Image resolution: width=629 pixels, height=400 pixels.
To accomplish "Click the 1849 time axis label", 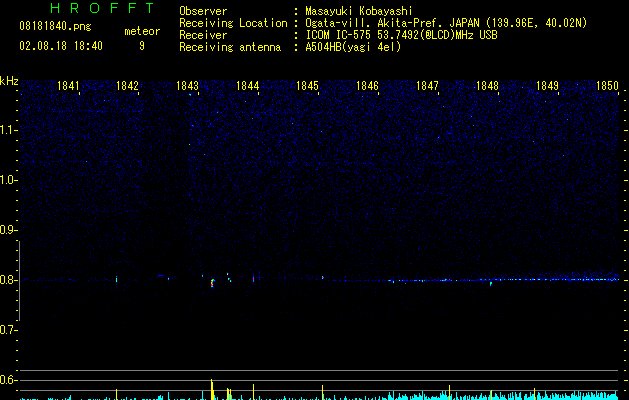I will (x=547, y=86).
